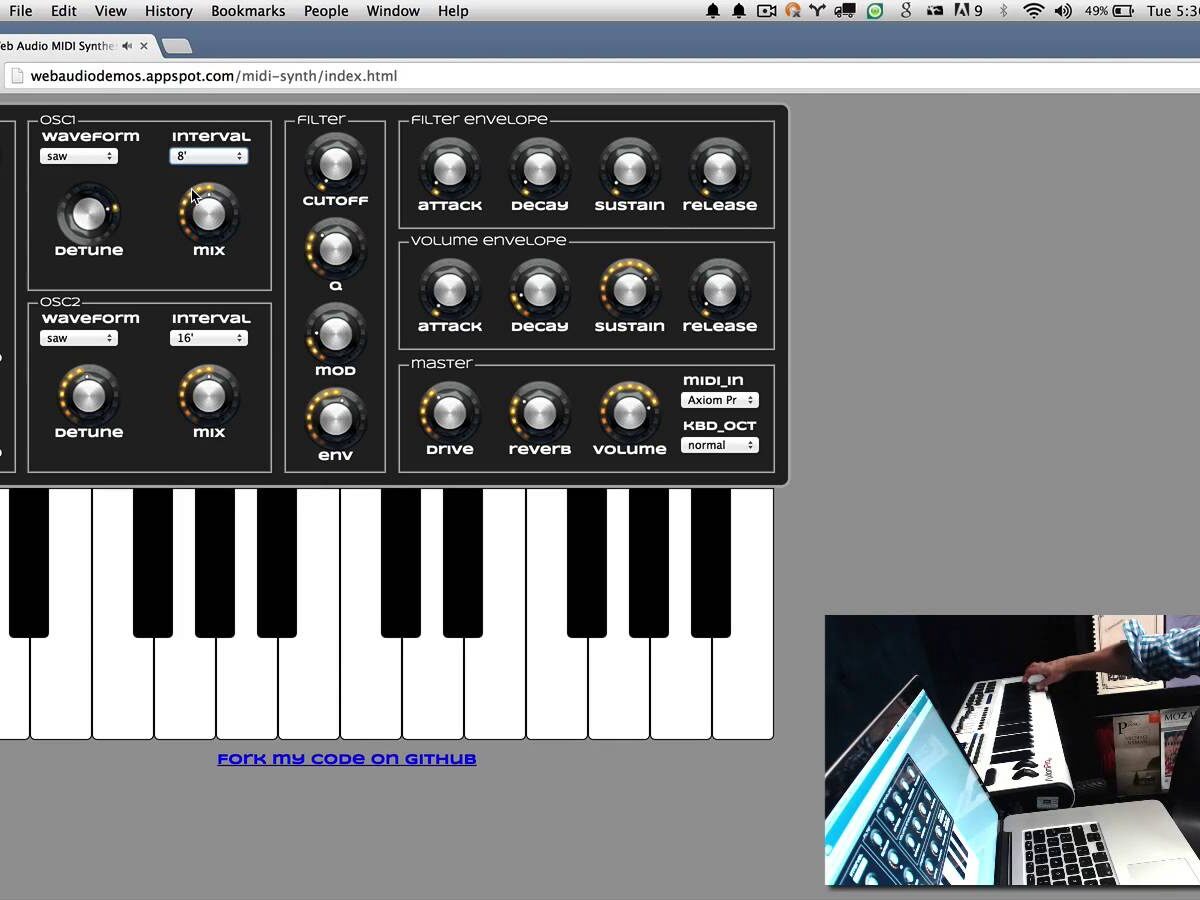The image size is (1200, 900).
Task: Click the browser address bar URL
Action: click(214, 76)
